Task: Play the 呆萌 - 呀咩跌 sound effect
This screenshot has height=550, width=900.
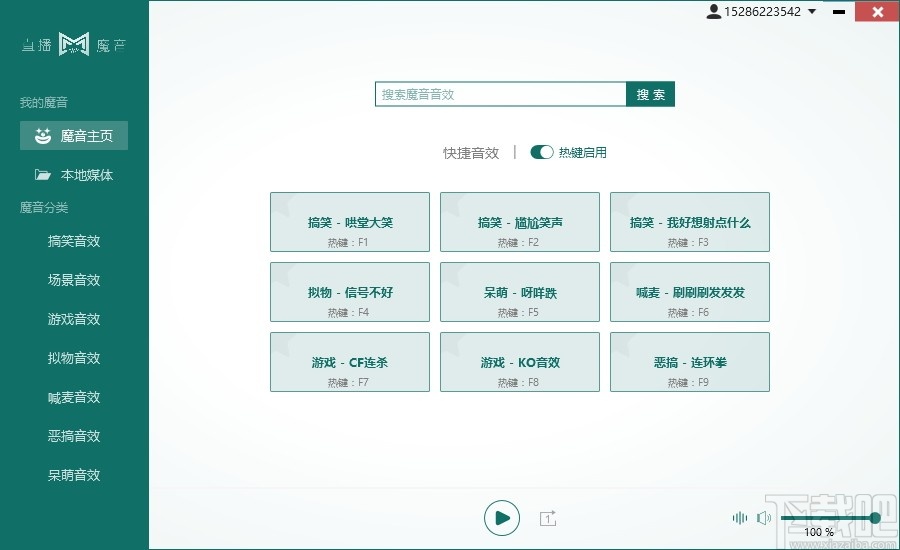Action: point(519,292)
